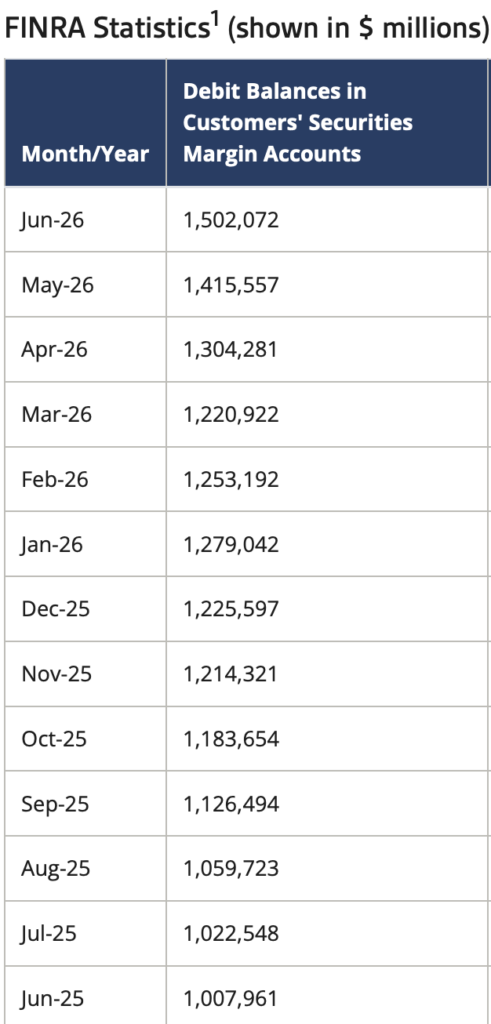Click the 1,279,042 value for Jan-26
Screen dimensions: 491x1024
pos(231,544)
